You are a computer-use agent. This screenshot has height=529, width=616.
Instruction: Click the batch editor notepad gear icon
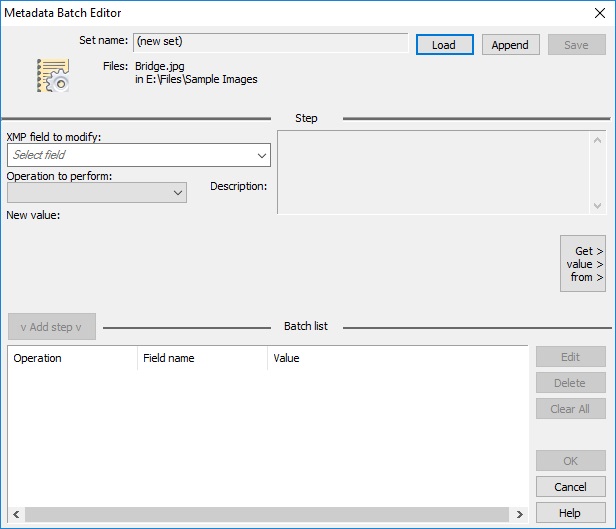pos(53,75)
